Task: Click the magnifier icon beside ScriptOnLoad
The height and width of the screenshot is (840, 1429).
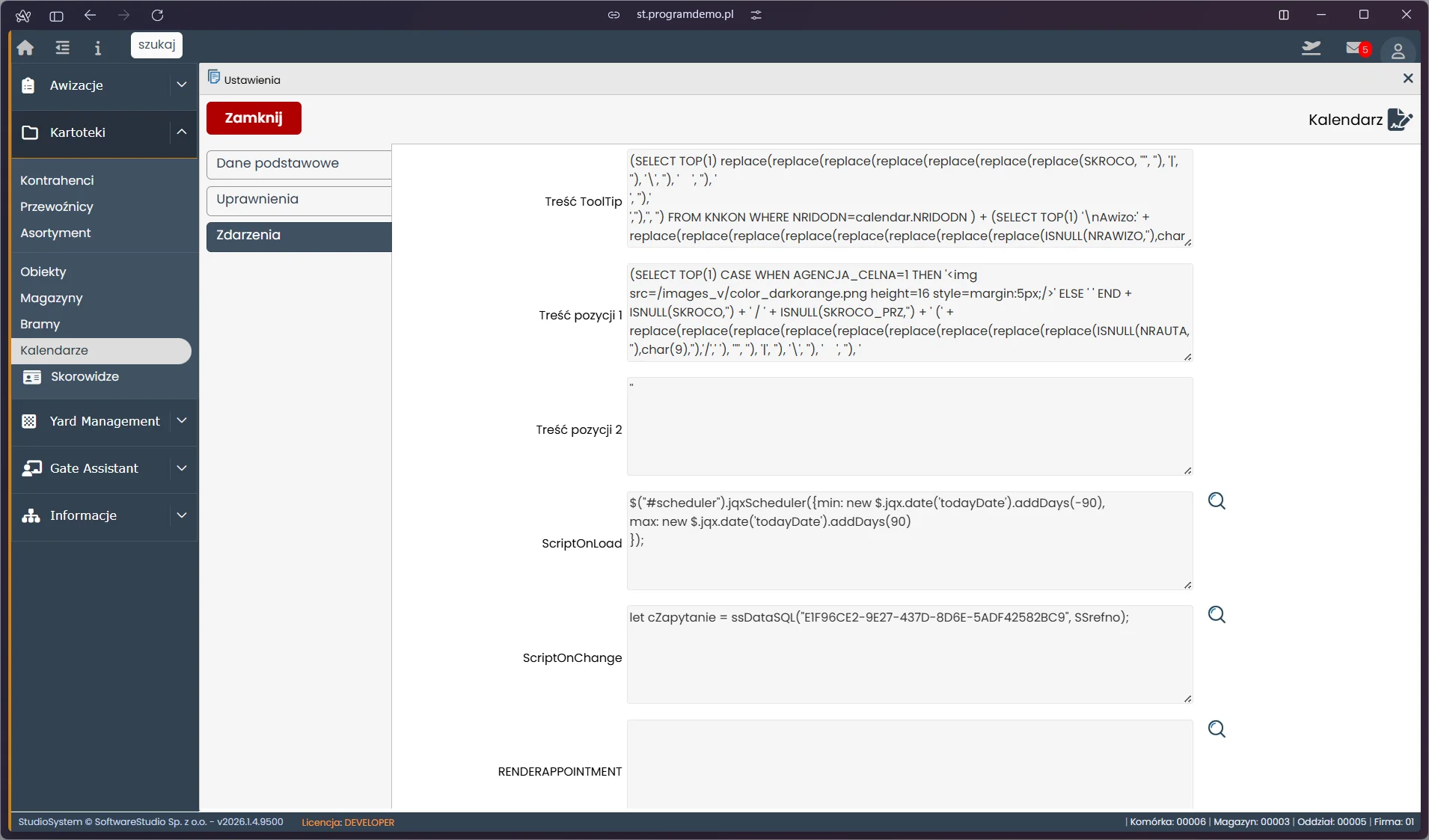Action: click(1217, 501)
